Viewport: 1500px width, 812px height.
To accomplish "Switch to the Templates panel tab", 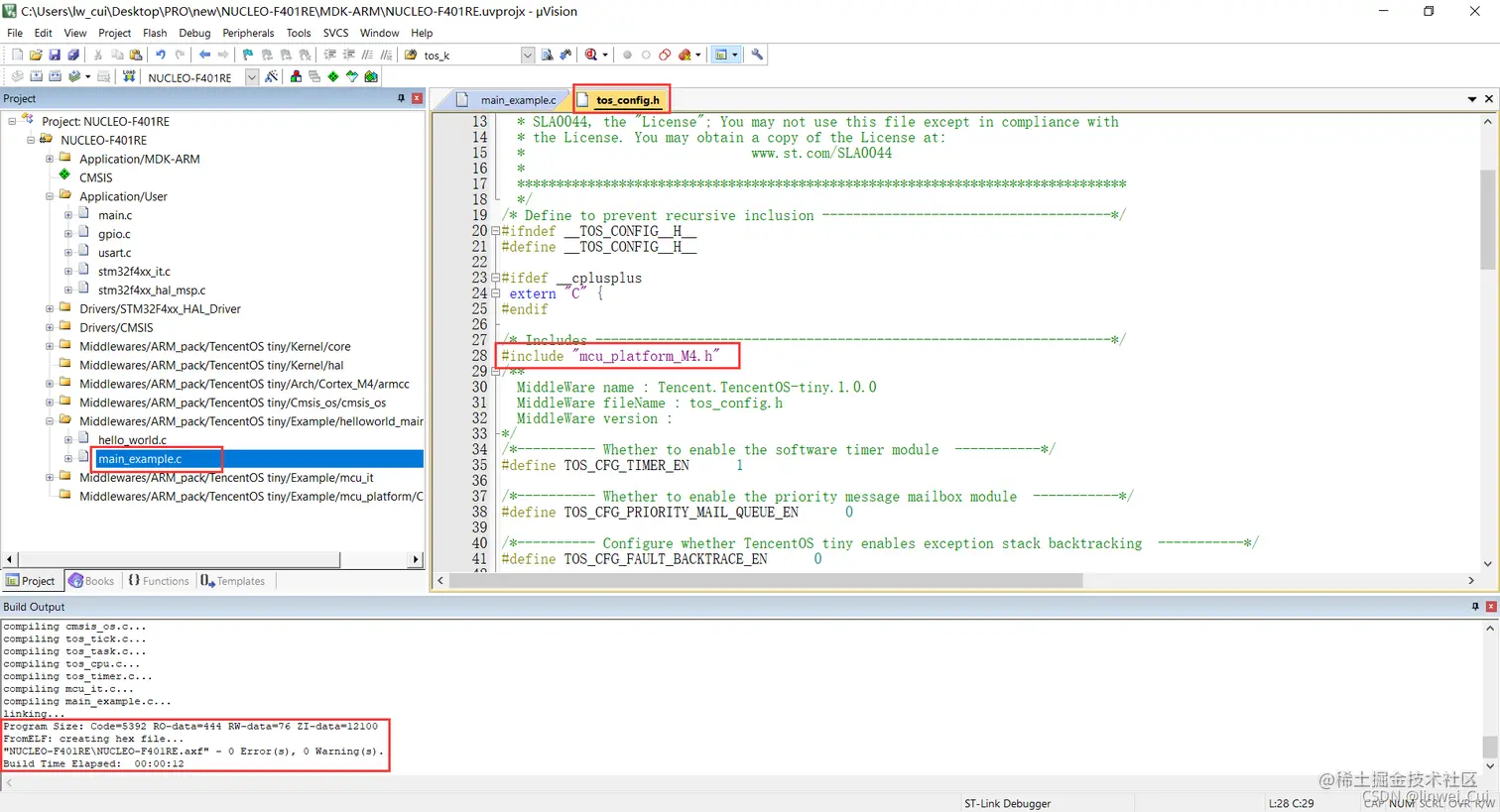I will click(x=233, y=581).
